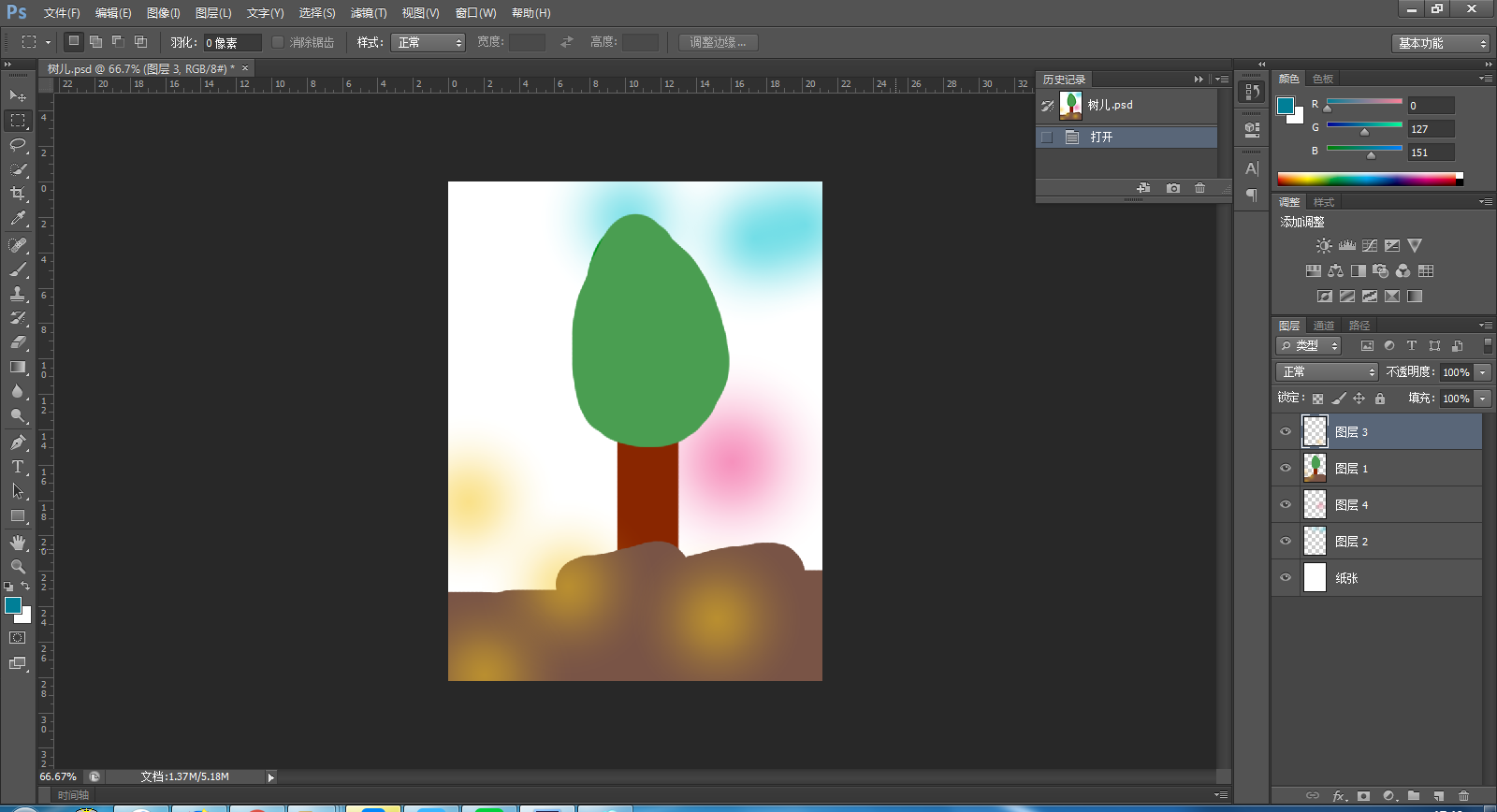Activate the Hand tool
The height and width of the screenshot is (812, 1497).
click(x=18, y=543)
